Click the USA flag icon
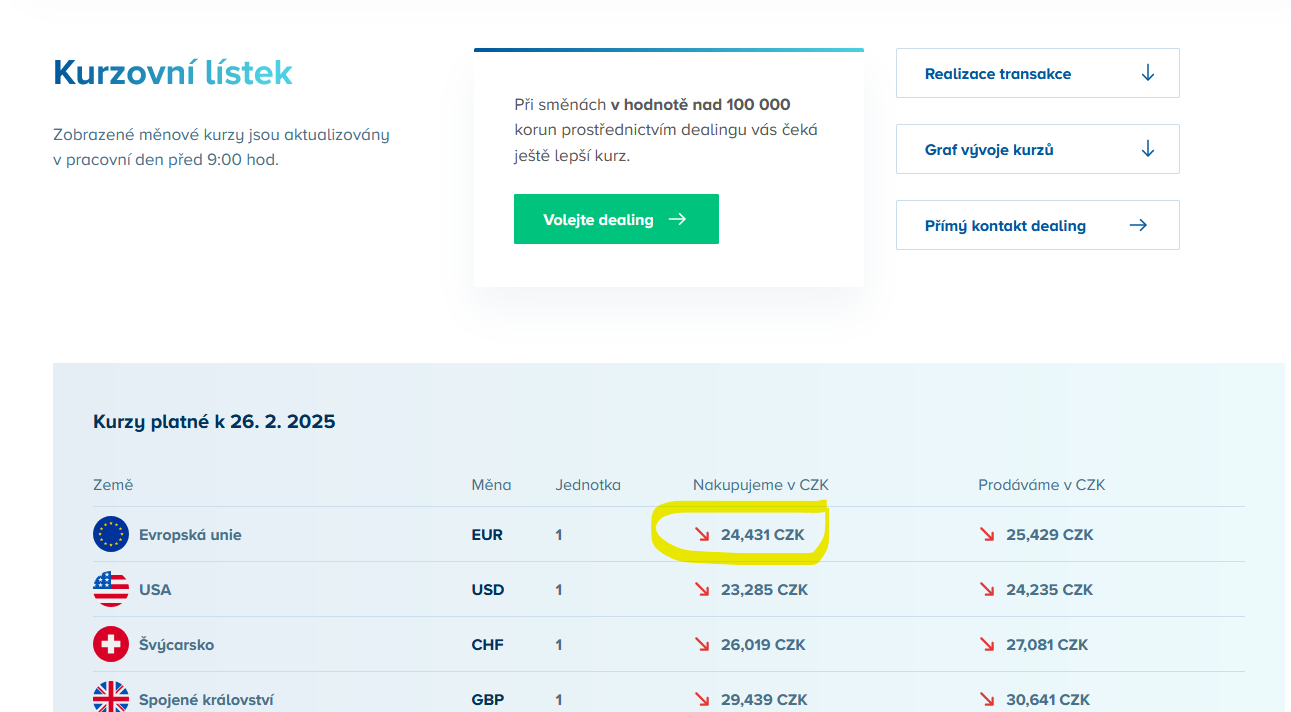The height and width of the screenshot is (712, 1291). point(111,590)
